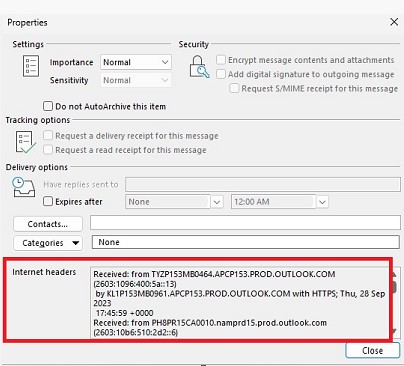
Task: Click the Internet headers label
Action: coord(44,272)
